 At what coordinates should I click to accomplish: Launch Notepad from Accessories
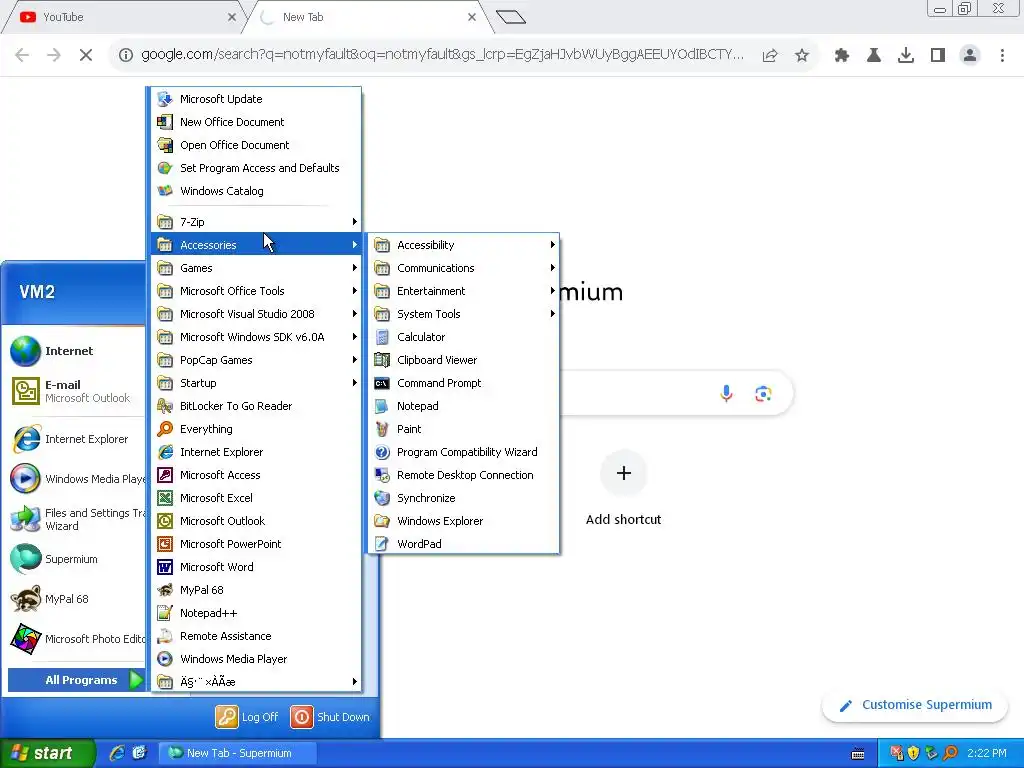point(464,406)
